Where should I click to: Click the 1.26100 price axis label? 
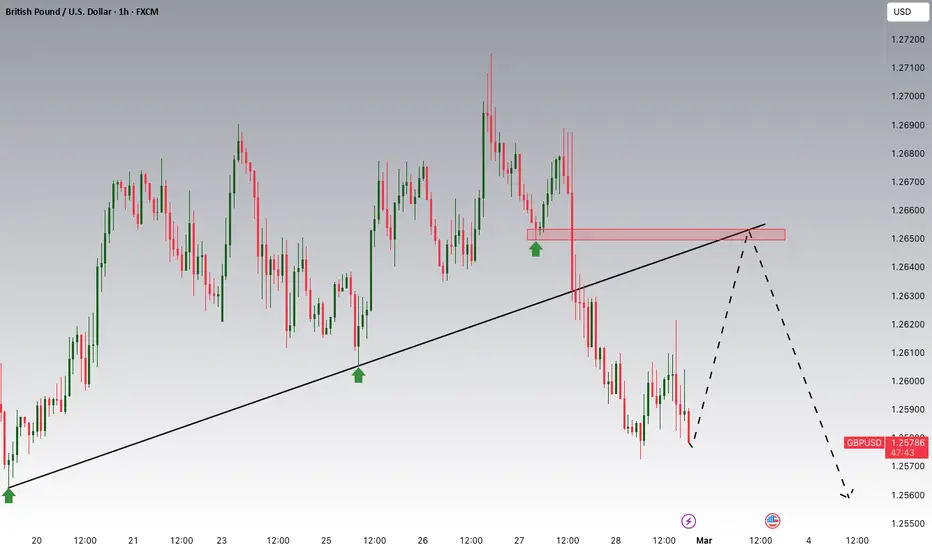coord(907,353)
